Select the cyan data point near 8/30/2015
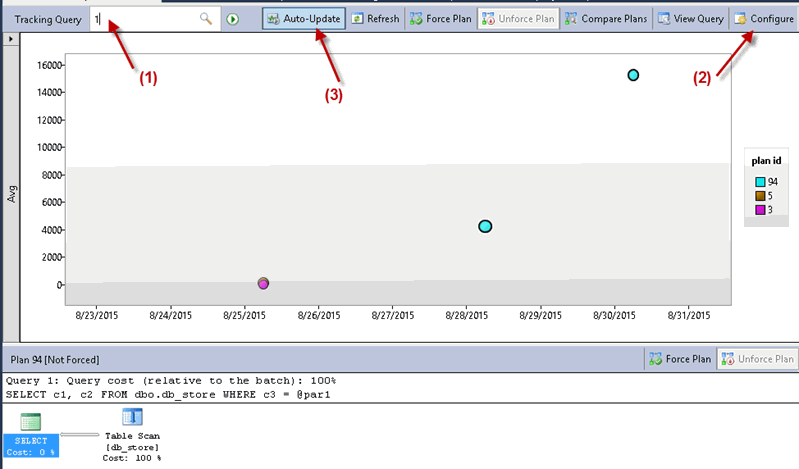This screenshot has height=469, width=799. (x=633, y=75)
